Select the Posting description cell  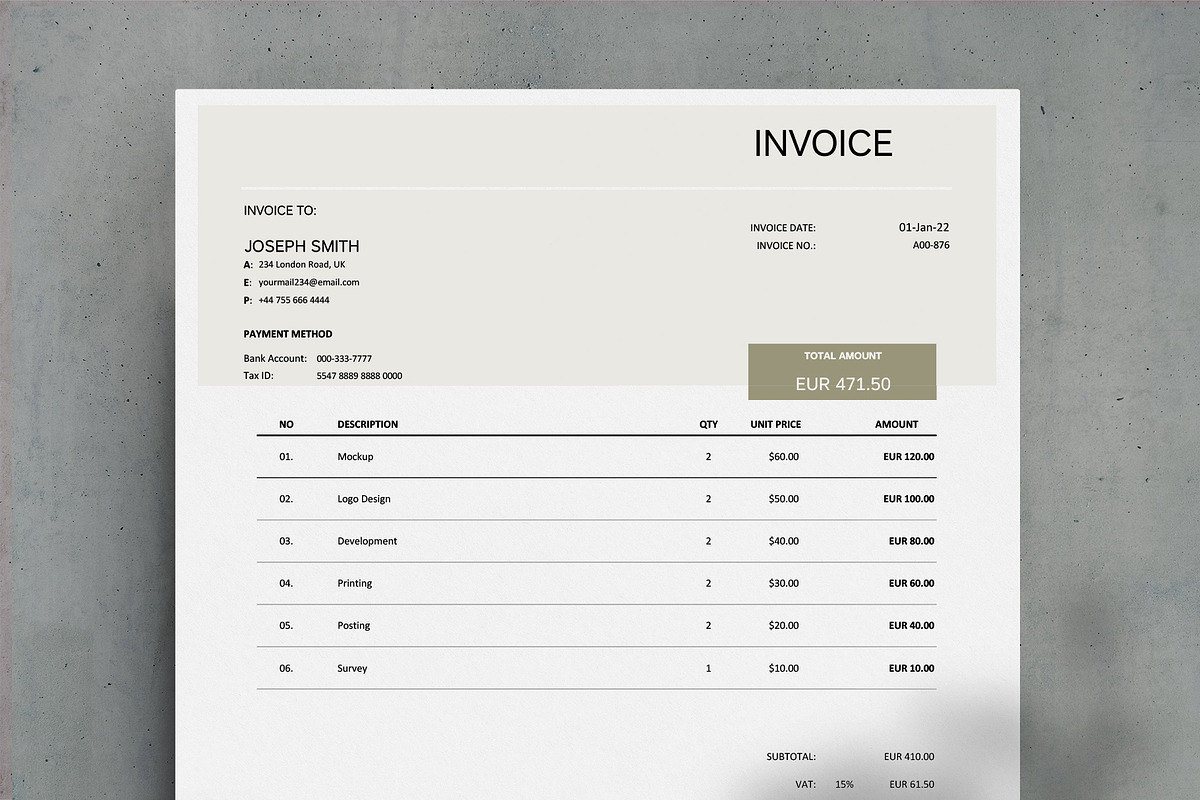[353, 626]
